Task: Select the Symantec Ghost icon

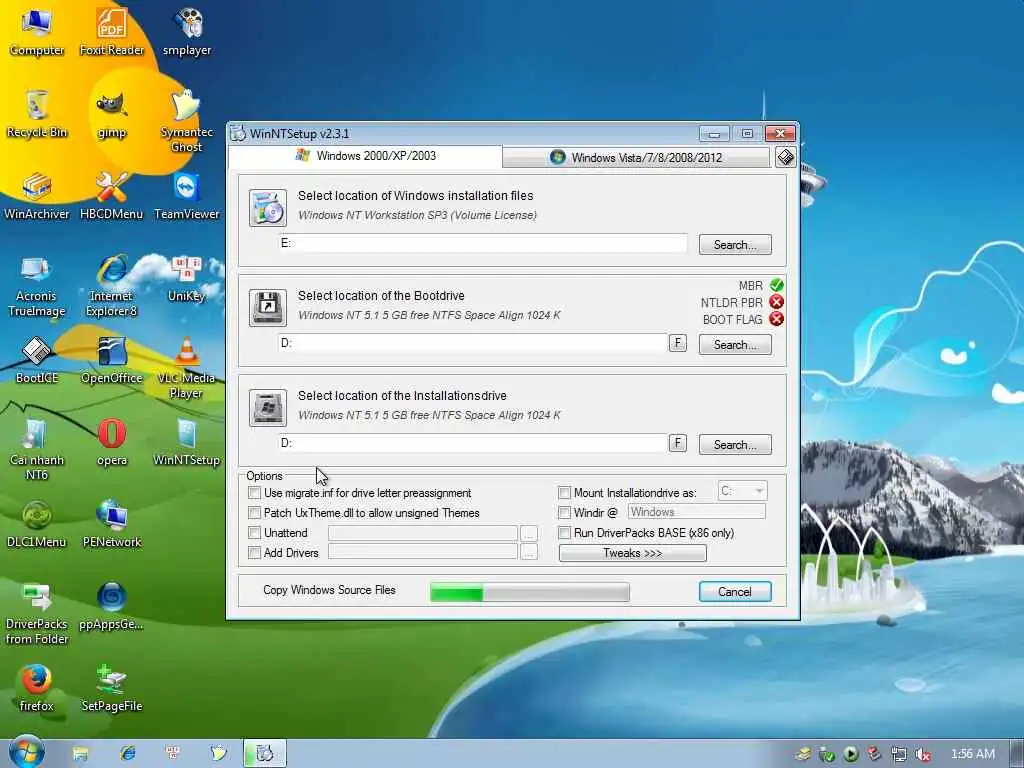Action: click(187, 120)
